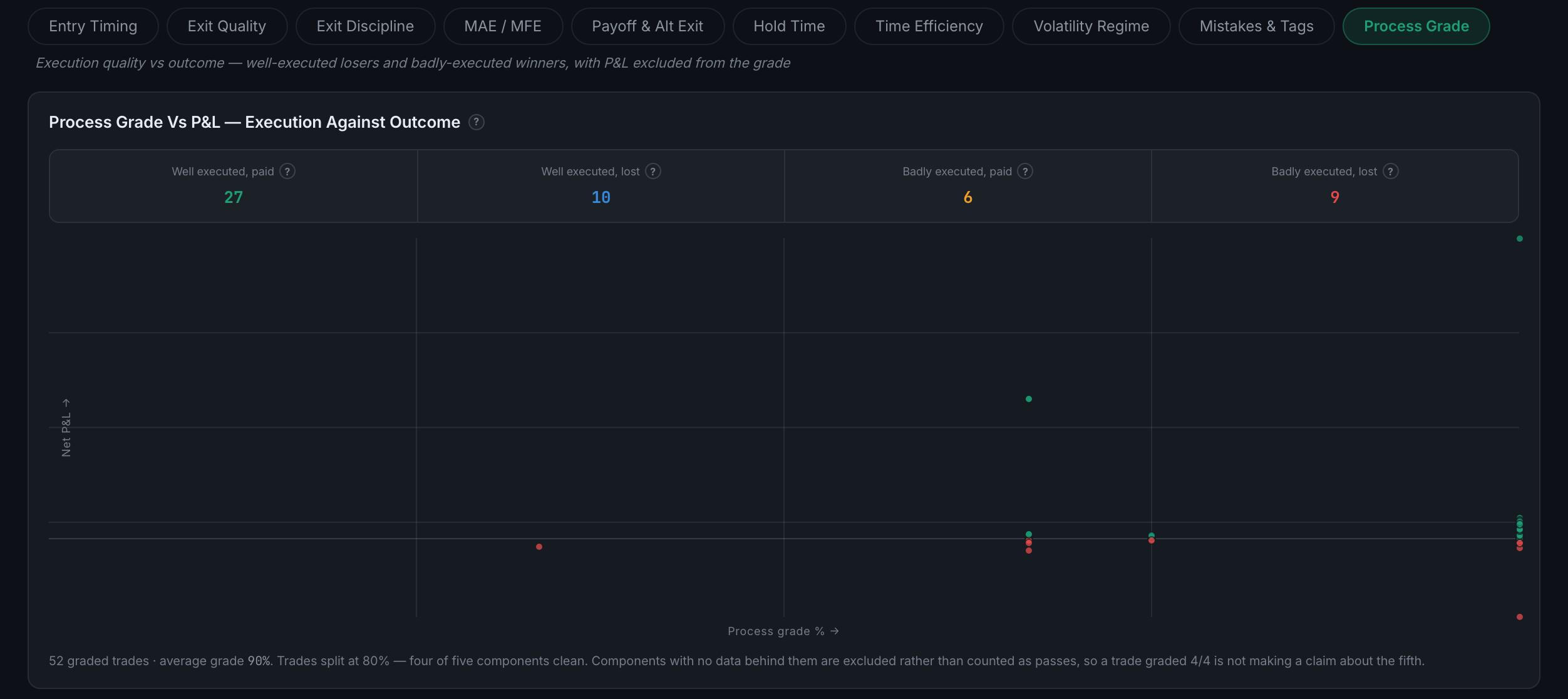Click the topmost green scatter point
This screenshot has width=1568, height=699.
[x=1520, y=239]
